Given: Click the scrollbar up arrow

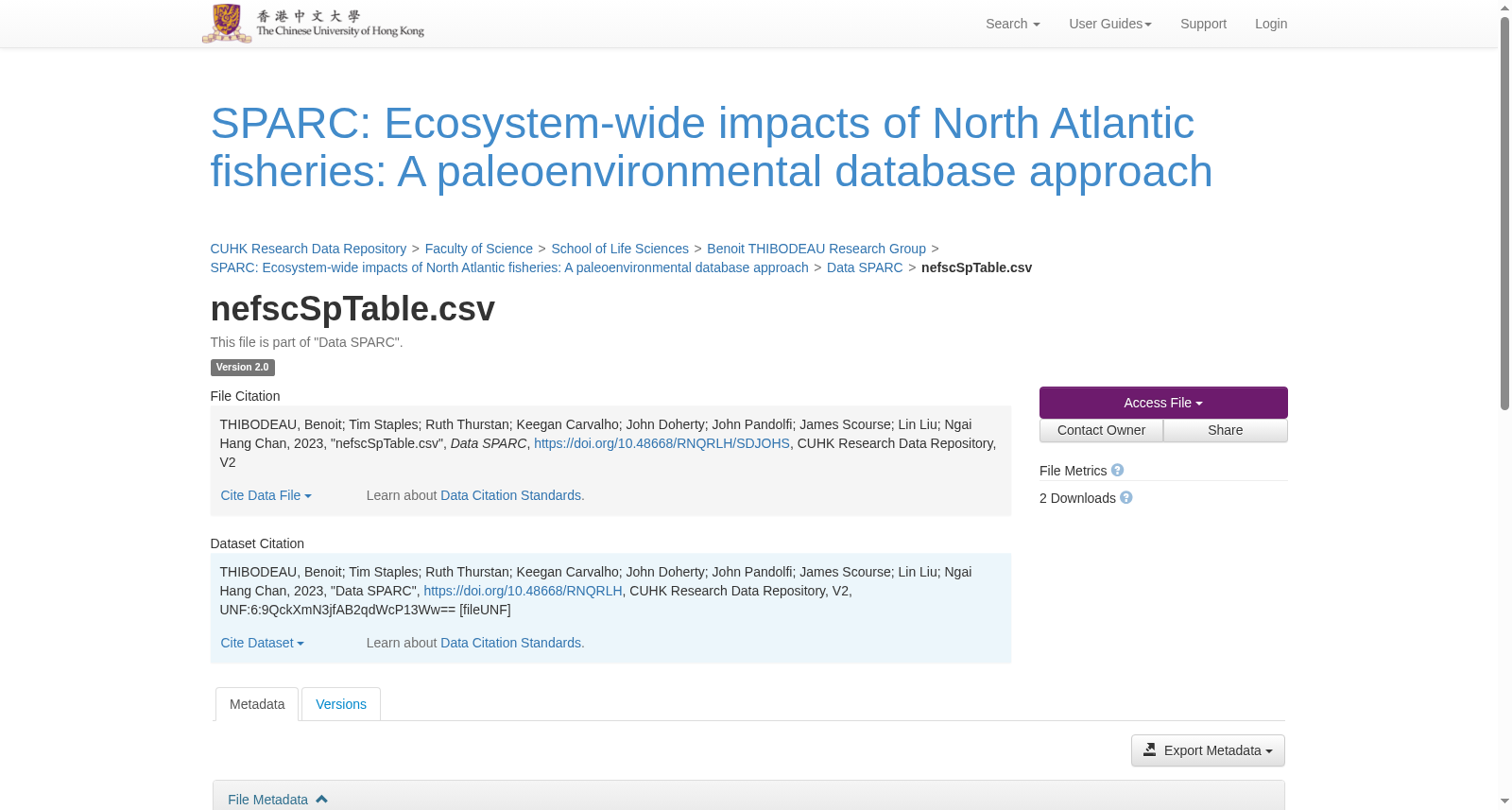Looking at the screenshot, I should tap(1504, 8).
